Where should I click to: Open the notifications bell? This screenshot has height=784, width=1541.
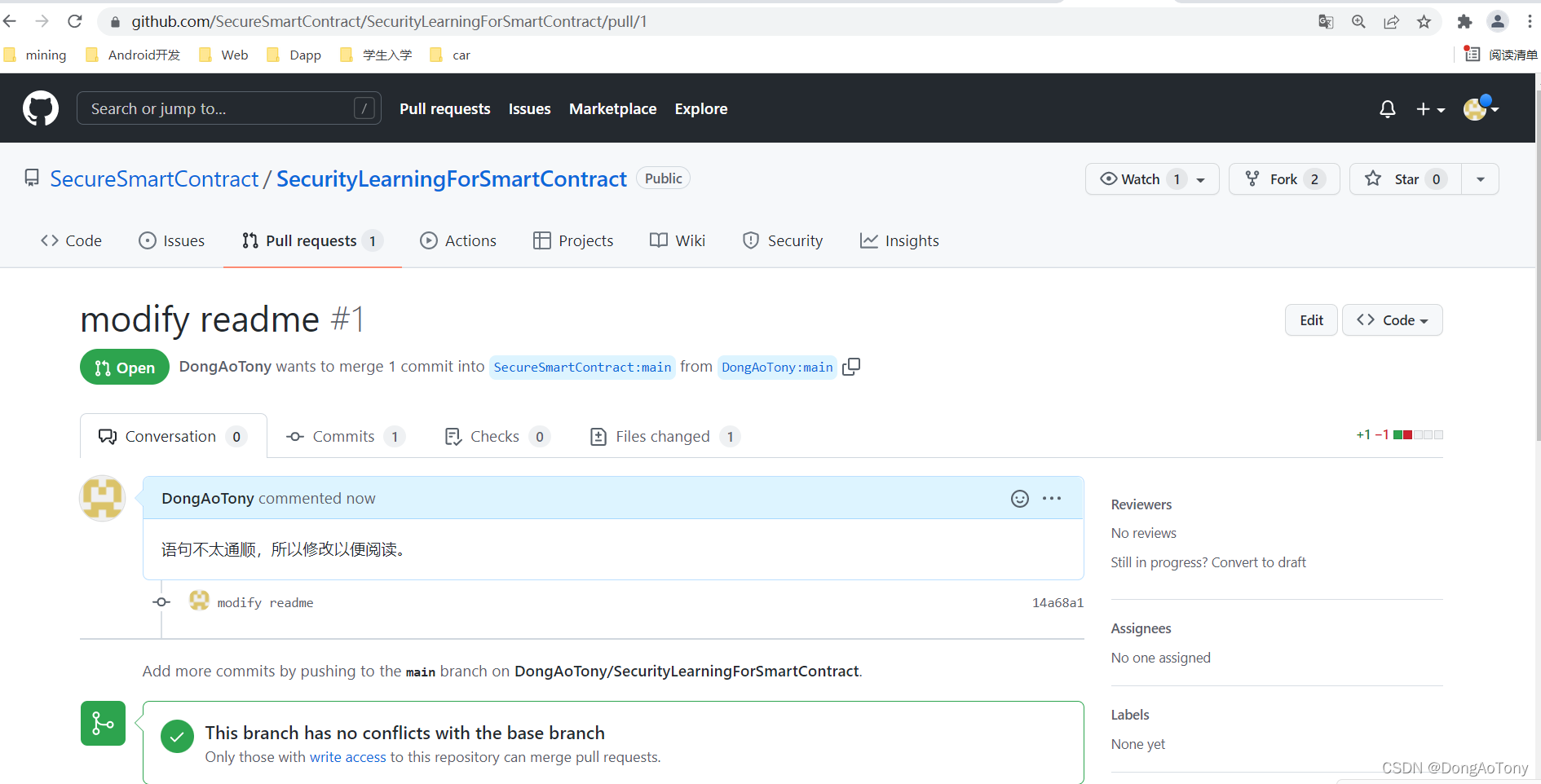(1387, 108)
